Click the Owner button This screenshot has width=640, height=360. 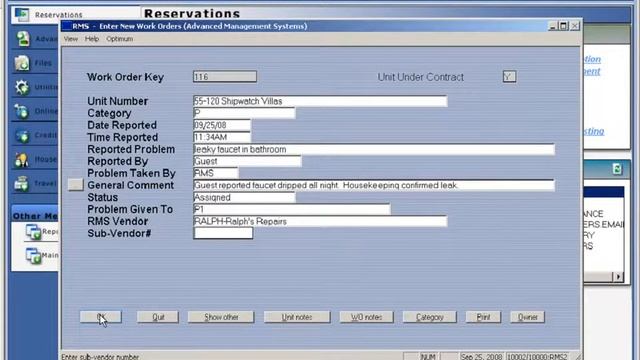coord(527,317)
